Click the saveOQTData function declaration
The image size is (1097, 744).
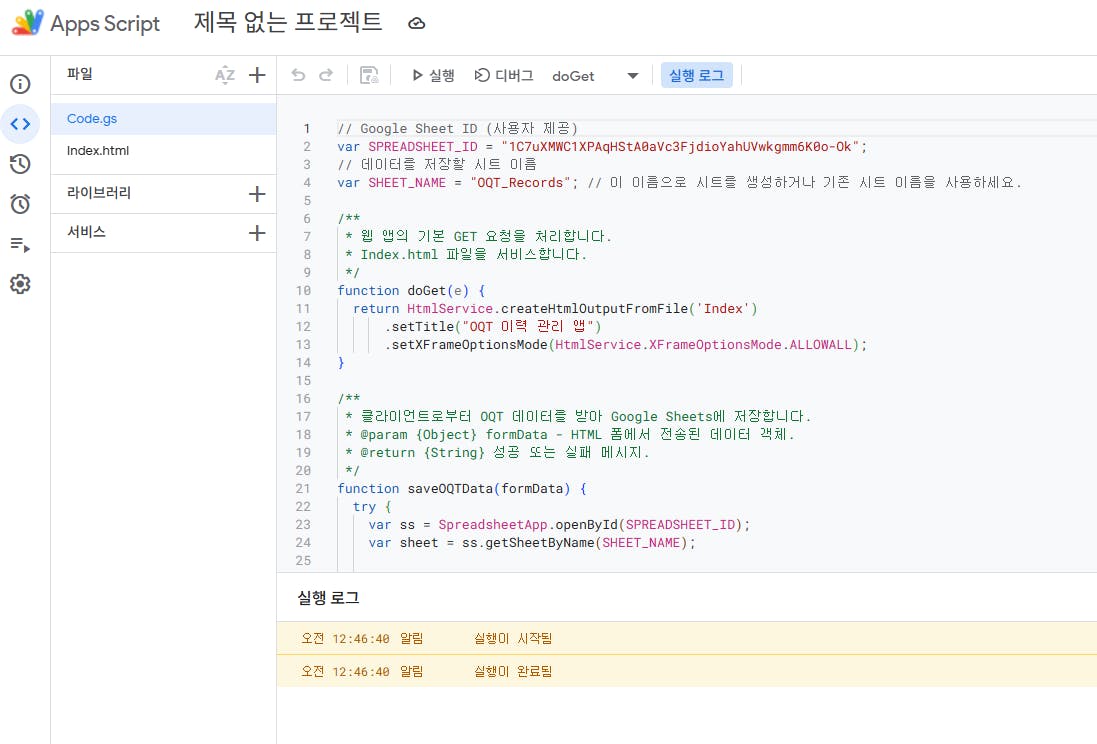coord(462,489)
